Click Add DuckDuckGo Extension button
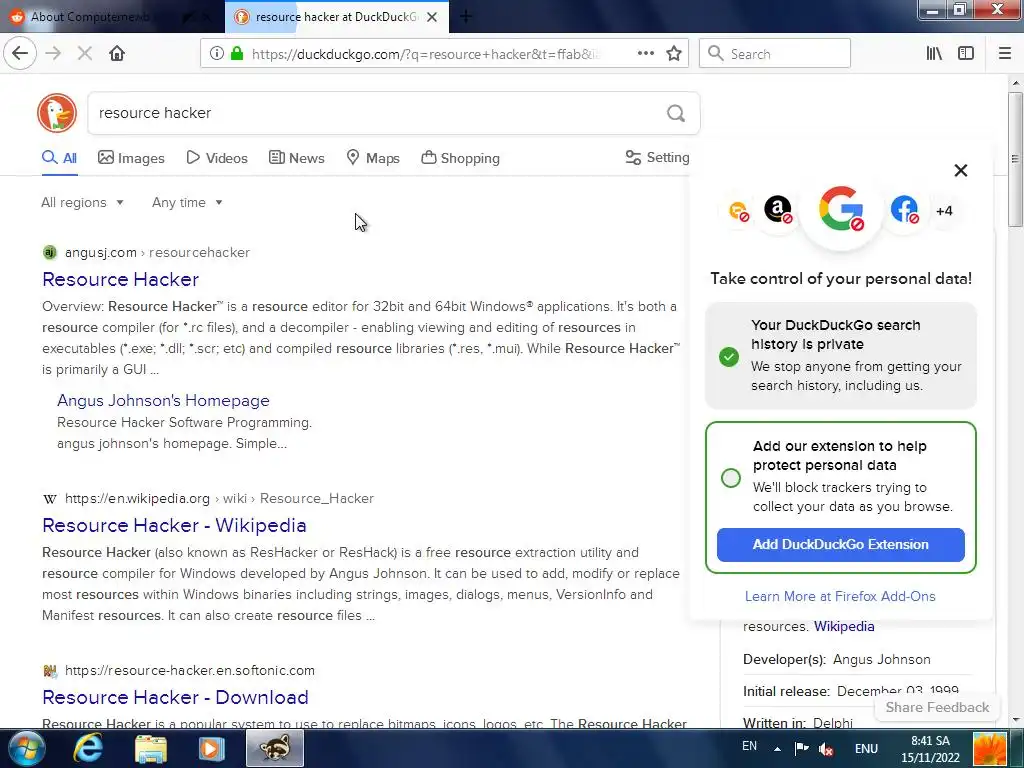Image resolution: width=1024 pixels, height=768 pixels. (x=840, y=545)
